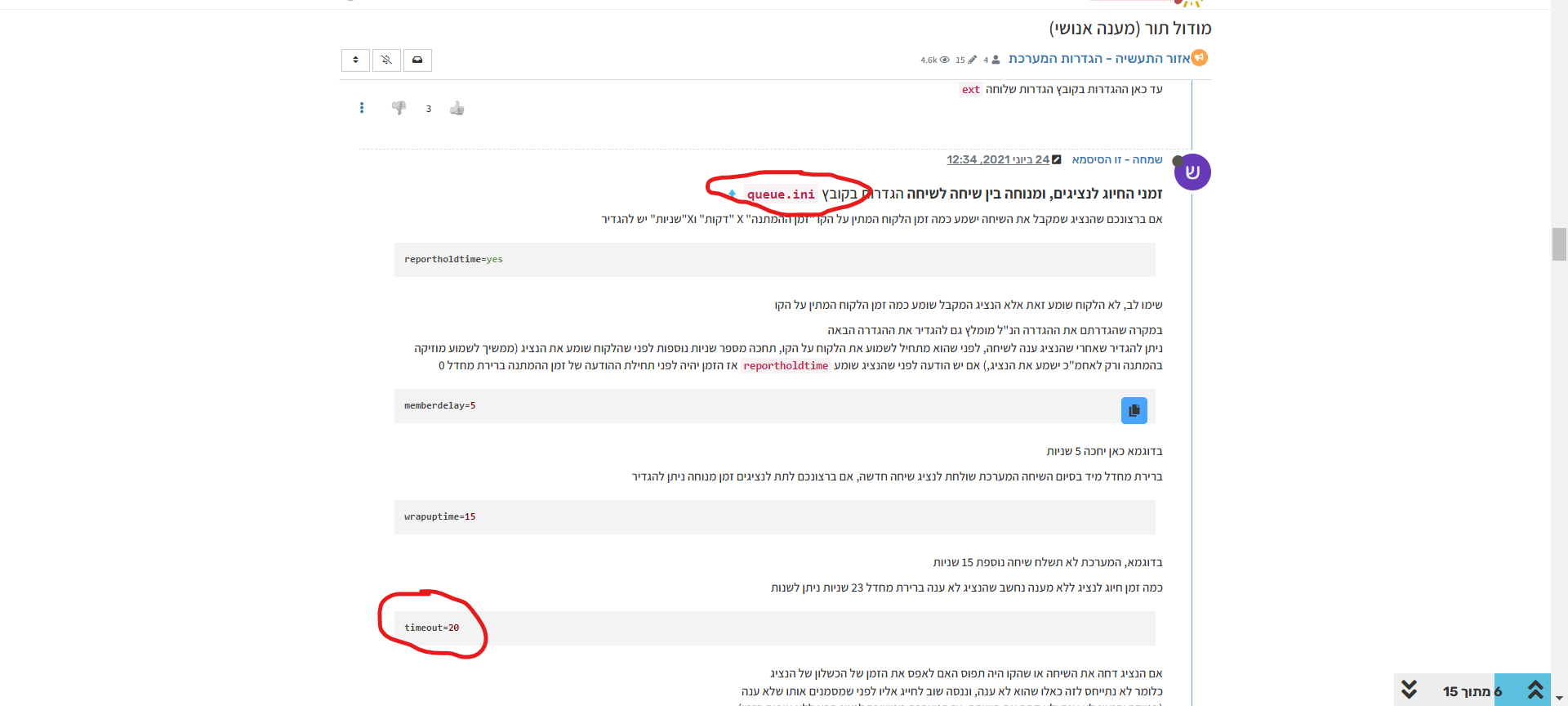Click the timeout=20 code block

pos(773,628)
